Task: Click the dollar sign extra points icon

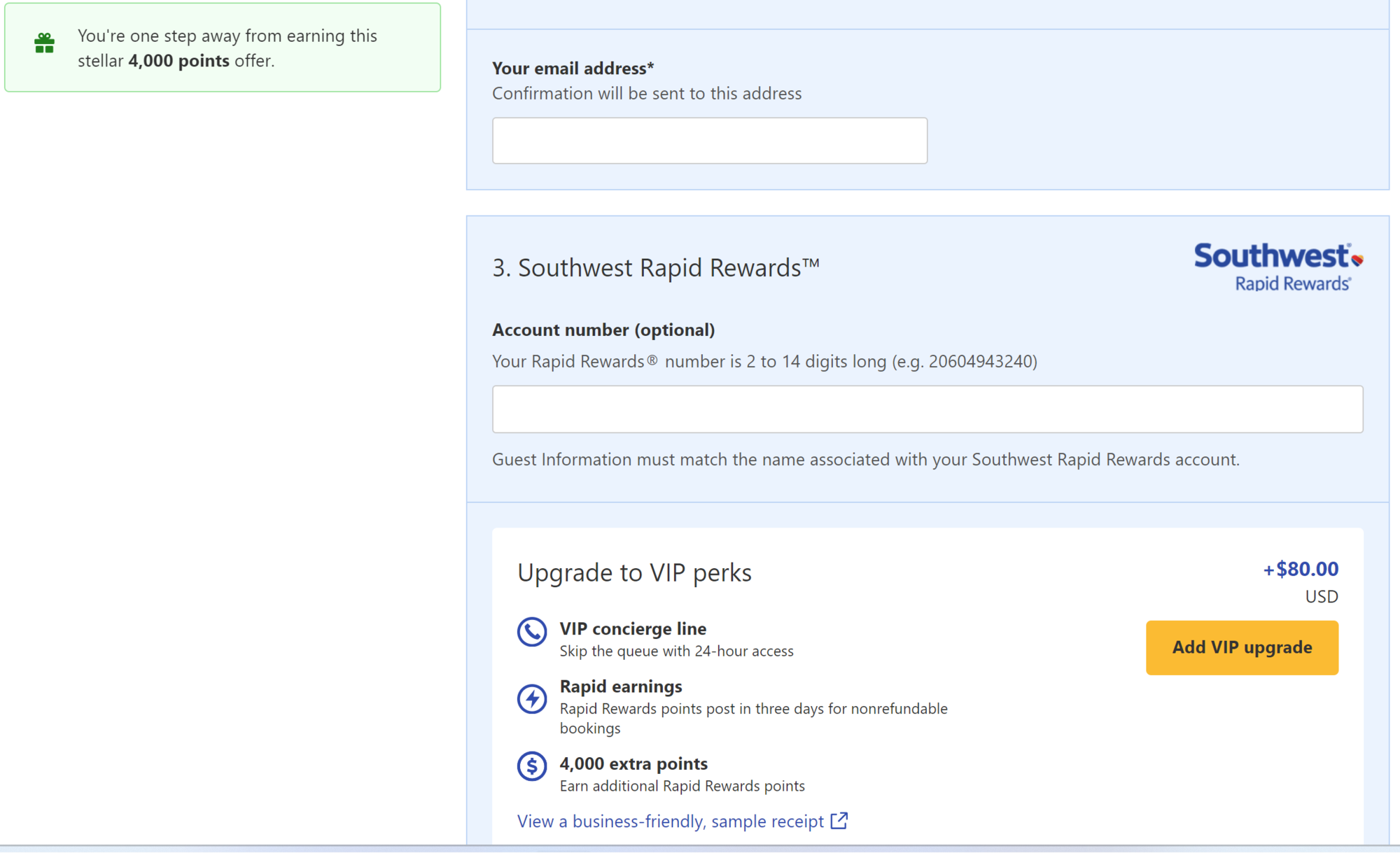Action: click(531, 766)
